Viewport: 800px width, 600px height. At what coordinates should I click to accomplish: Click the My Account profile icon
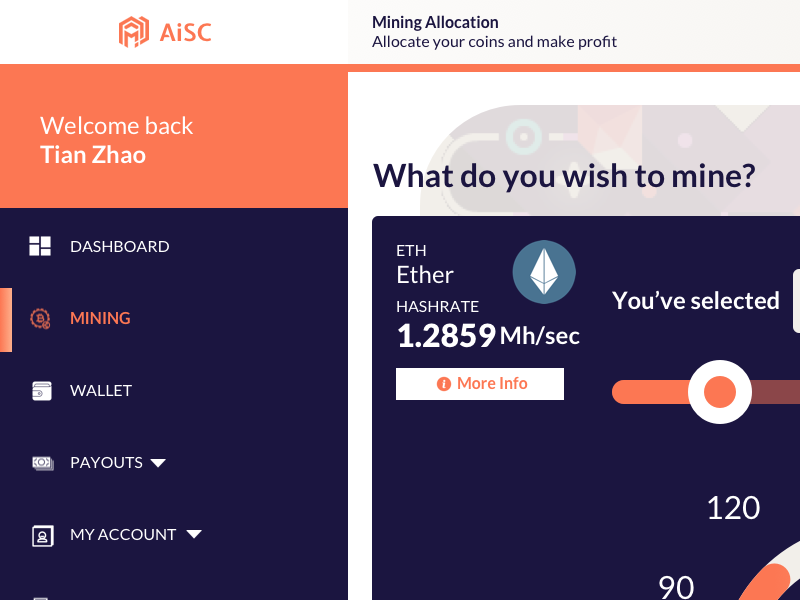[42, 535]
